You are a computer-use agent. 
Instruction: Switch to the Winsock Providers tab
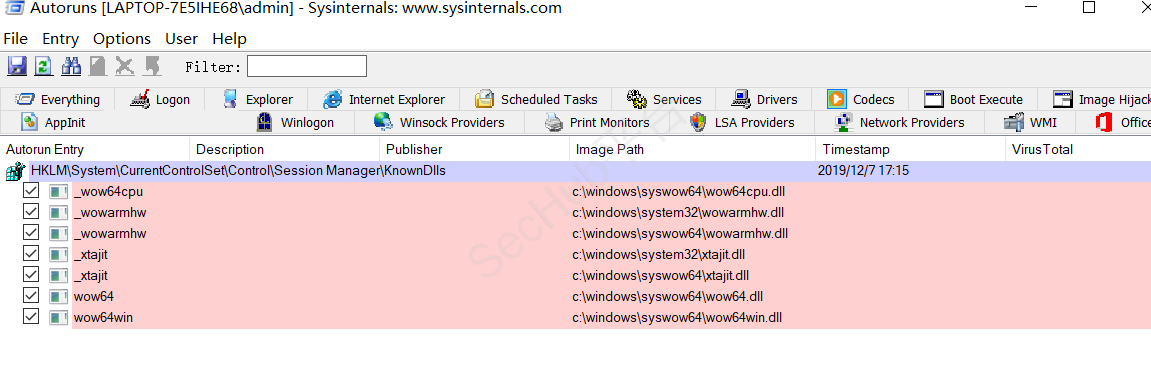pos(439,122)
